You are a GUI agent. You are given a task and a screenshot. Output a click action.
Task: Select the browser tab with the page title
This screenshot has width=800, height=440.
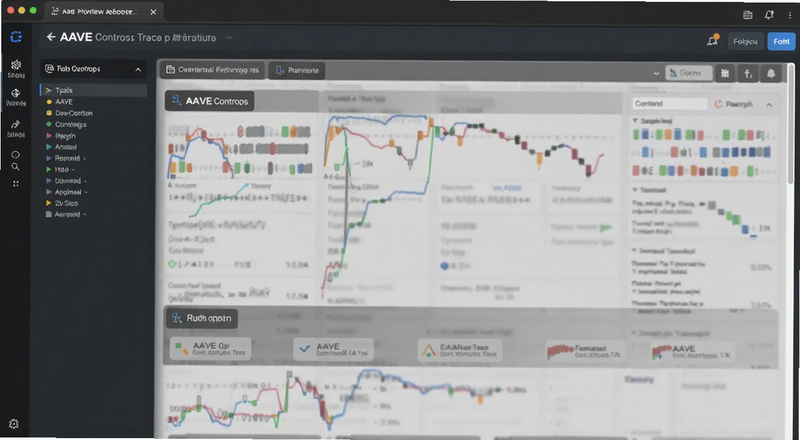click(104, 11)
